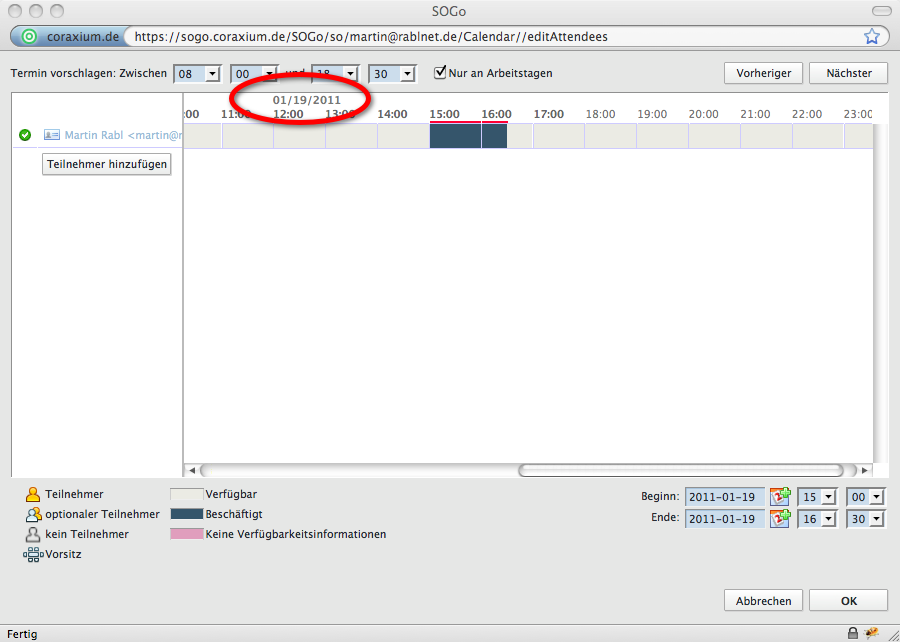This screenshot has width=900, height=642.
Task: Click the scroll left arrow of timeline
Action: 192,470
